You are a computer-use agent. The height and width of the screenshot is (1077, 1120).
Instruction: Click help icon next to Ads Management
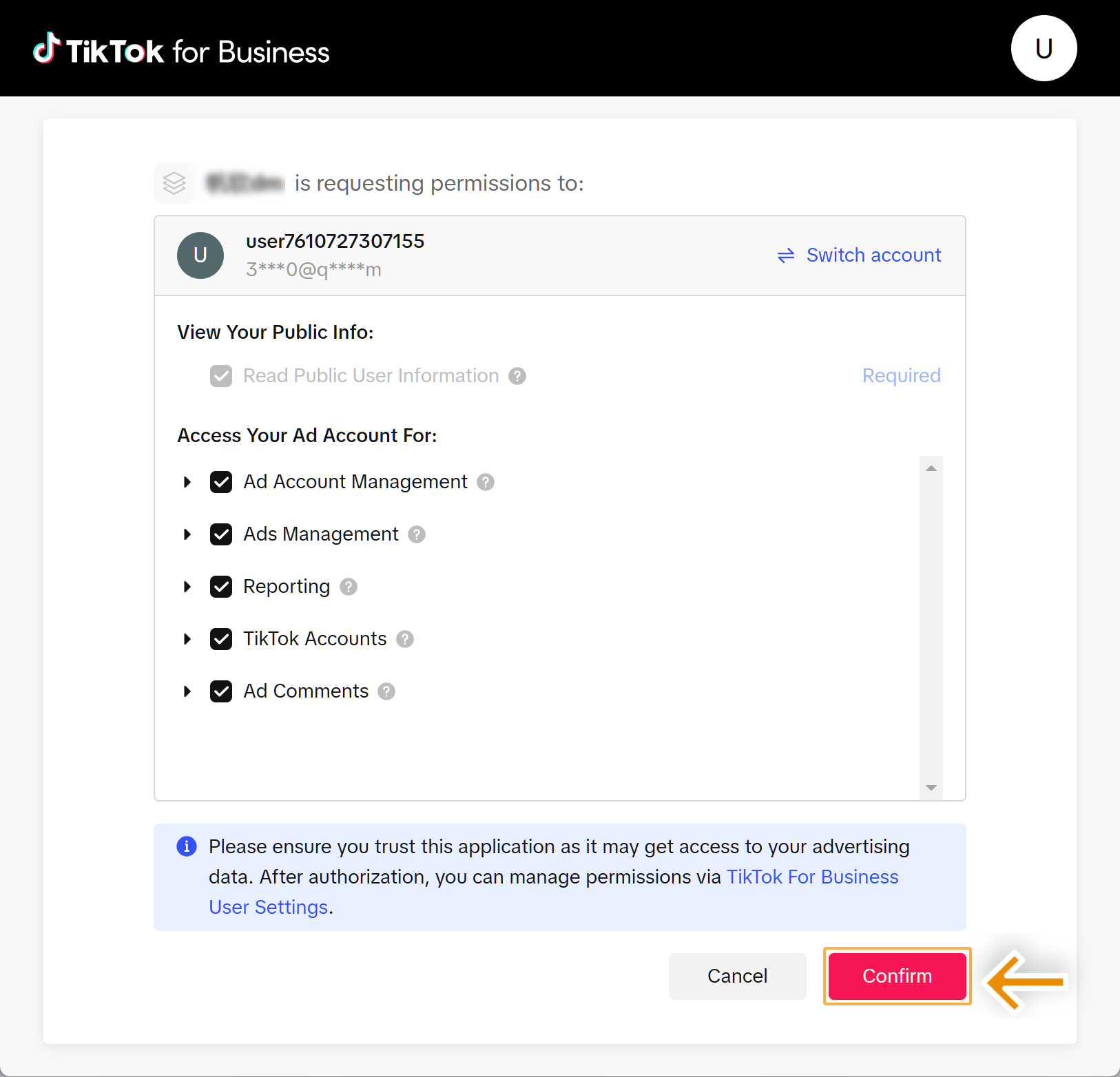click(417, 534)
